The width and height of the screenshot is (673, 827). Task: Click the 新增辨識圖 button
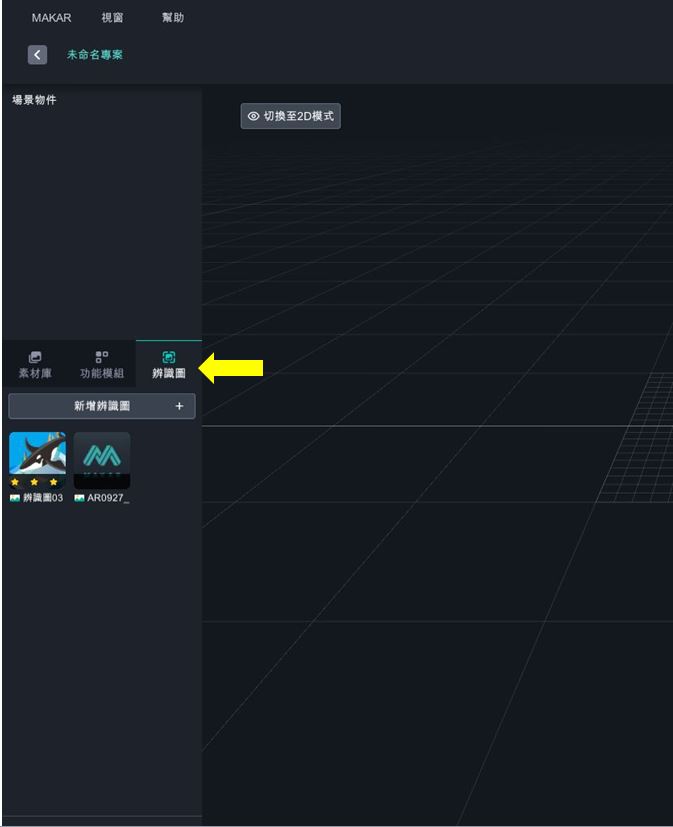pyautogui.click(x=102, y=406)
